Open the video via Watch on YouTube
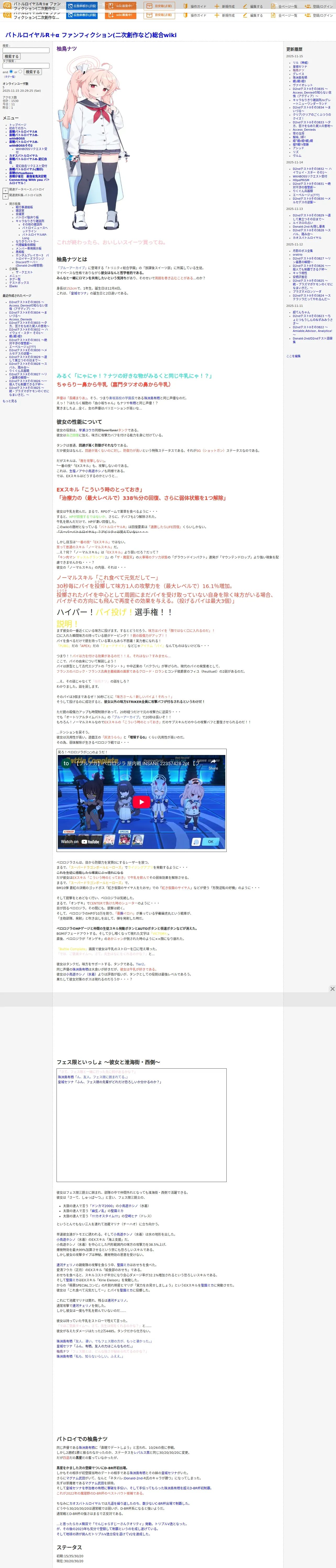The width and height of the screenshot is (336, 1568). pyautogui.click(x=80, y=842)
